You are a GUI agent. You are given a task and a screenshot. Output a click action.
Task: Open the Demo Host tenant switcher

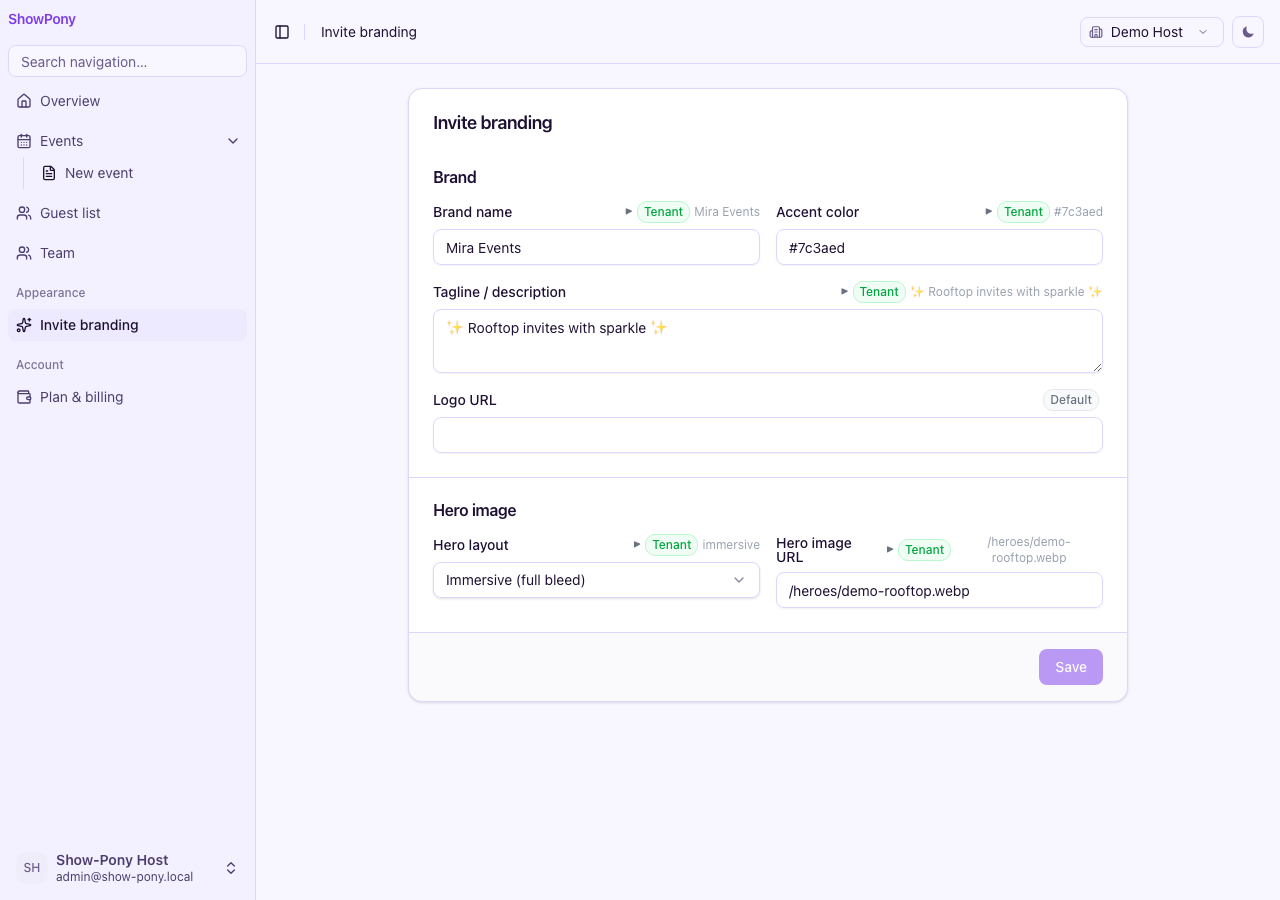(1152, 32)
